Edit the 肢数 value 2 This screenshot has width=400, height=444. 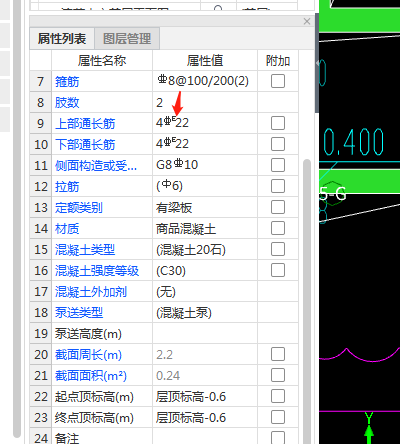(x=205, y=102)
